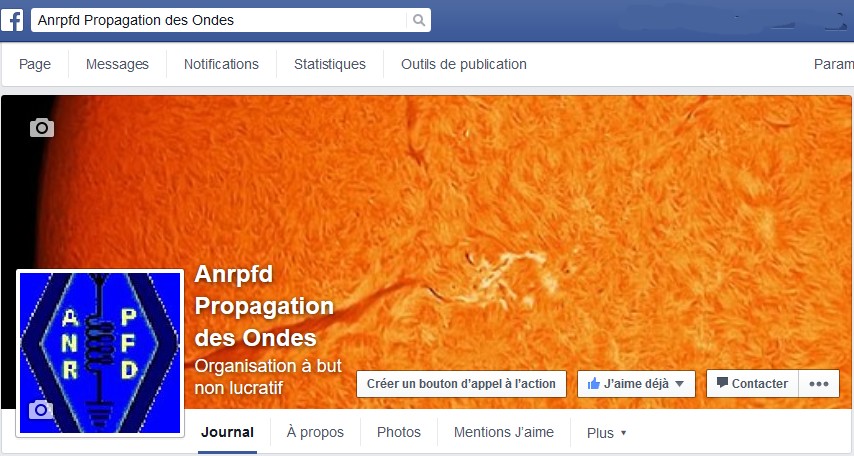Open the Notifications tab
This screenshot has height=456, width=854.
tap(221, 64)
